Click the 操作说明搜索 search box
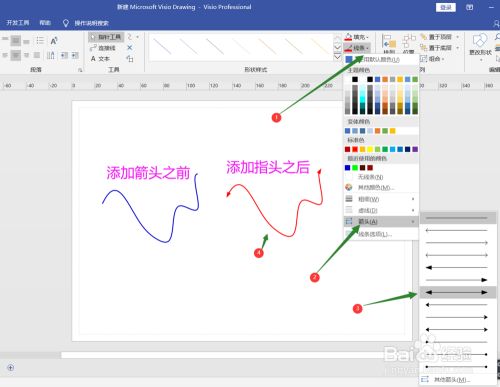Viewport: 500px width, 387px height. pos(91,23)
